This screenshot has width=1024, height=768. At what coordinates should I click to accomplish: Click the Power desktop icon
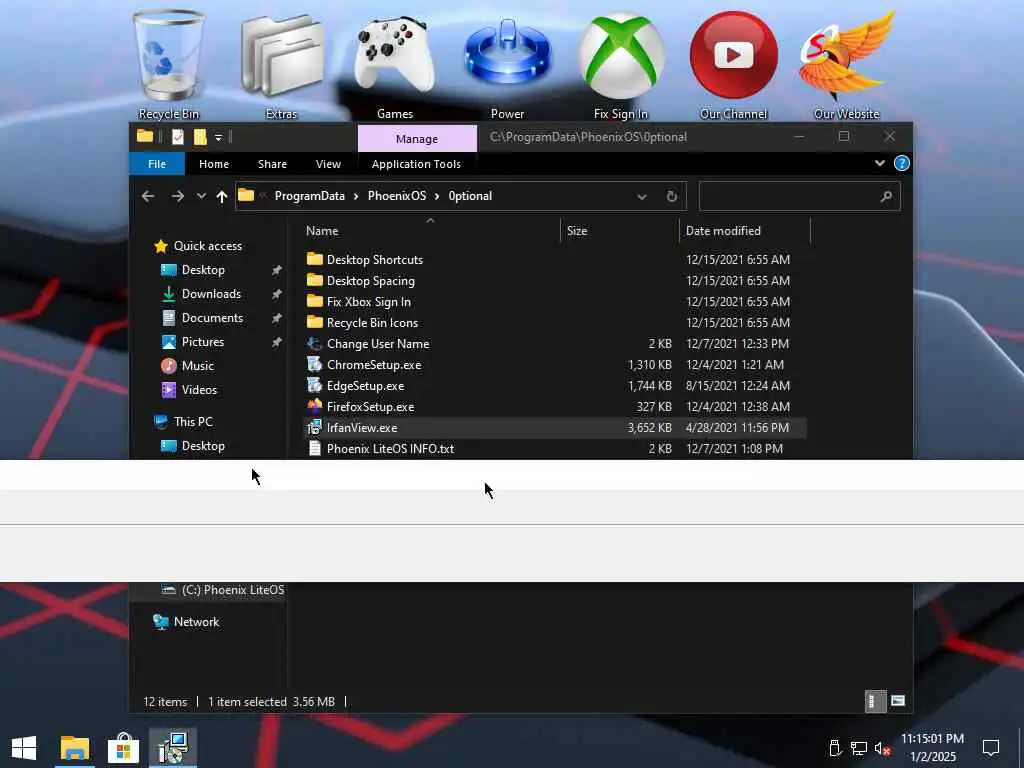[507, 64]
